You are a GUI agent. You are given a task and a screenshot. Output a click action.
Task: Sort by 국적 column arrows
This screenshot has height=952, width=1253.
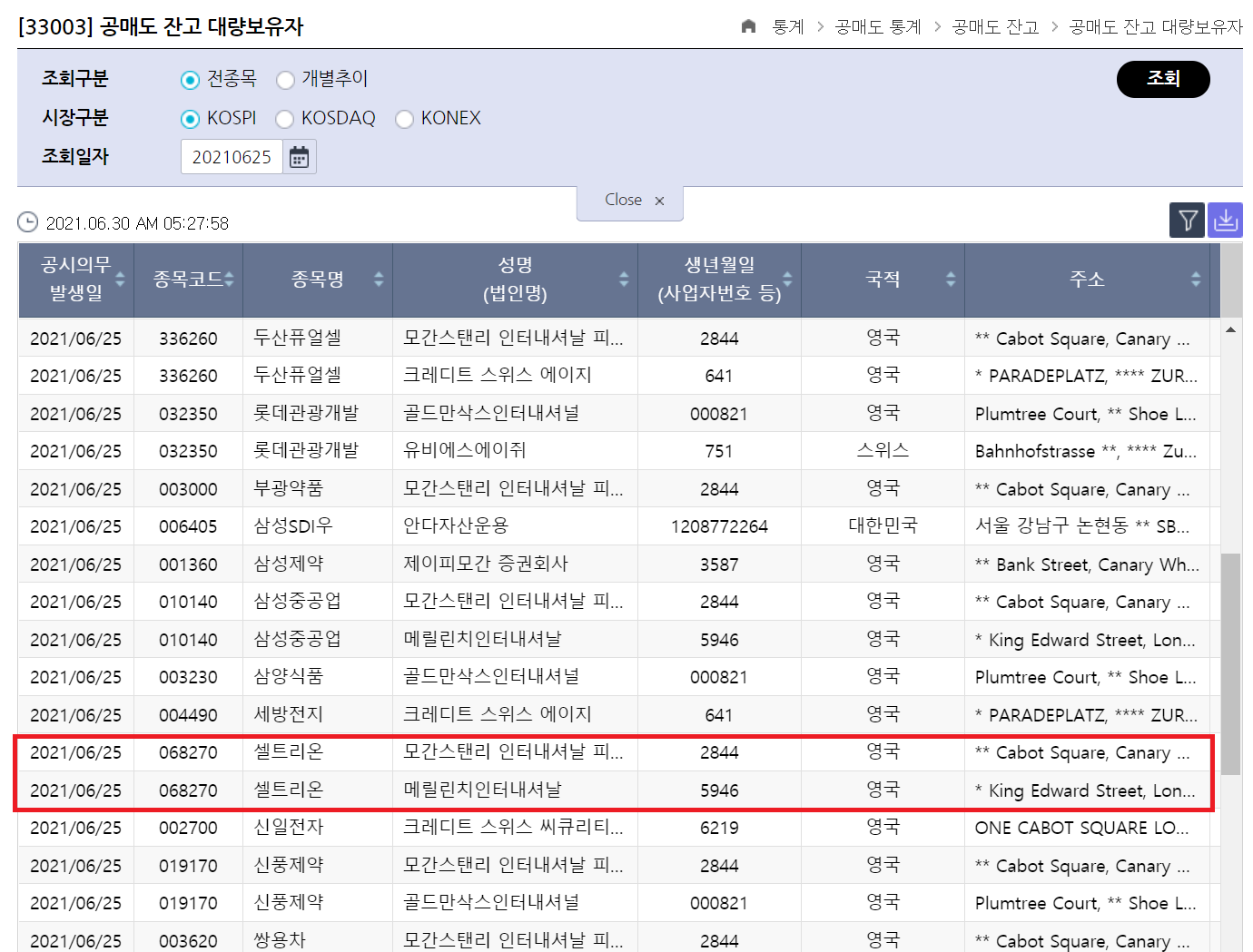tap(951, 280)
